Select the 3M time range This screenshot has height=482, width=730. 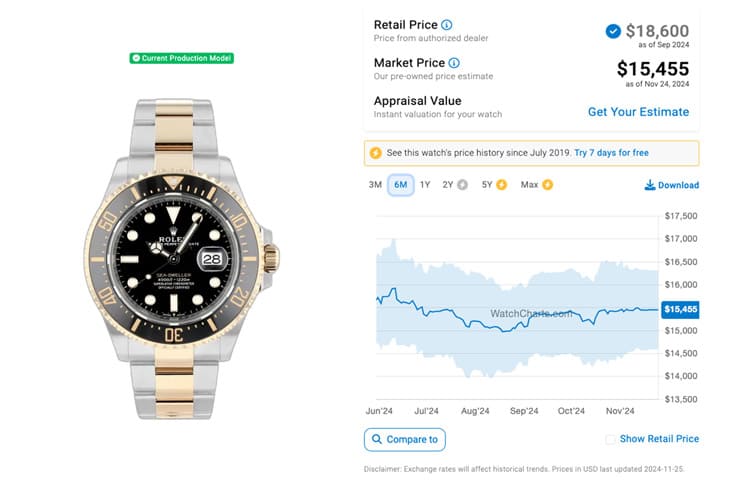click(x=375, y=185)
